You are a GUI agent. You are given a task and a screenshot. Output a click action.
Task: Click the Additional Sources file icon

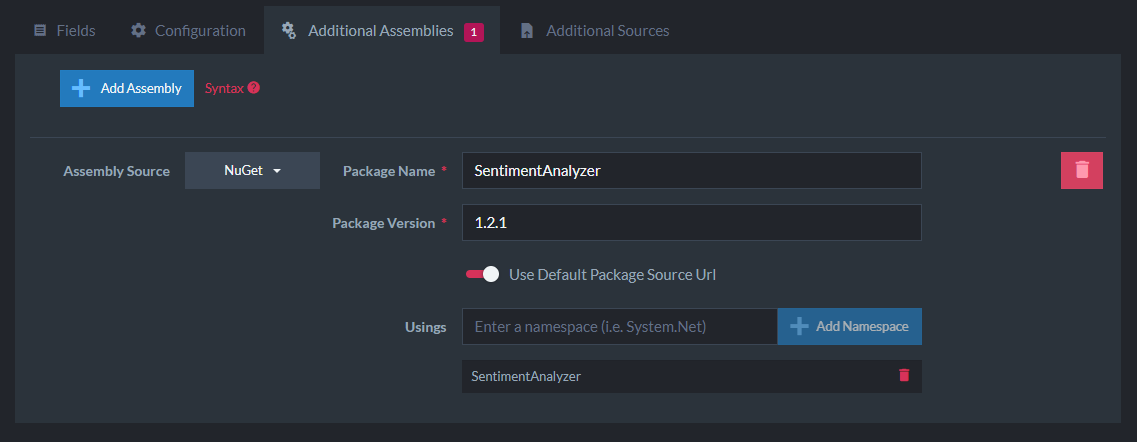click(527, 30)
